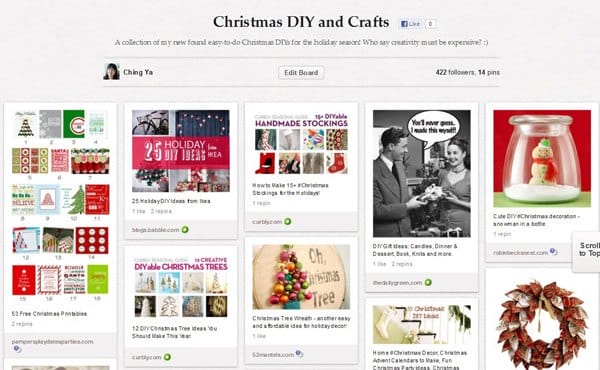Click green arrow icon beside curblycom under Christmas trees
The image size is (600, 370).
[x=167, y=357]
